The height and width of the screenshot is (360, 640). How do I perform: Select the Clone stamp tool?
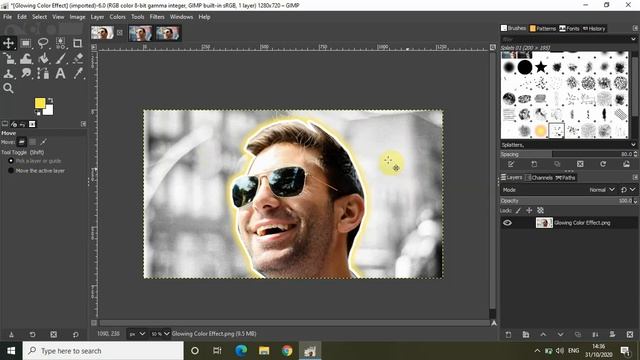click(x=9, y=73)
